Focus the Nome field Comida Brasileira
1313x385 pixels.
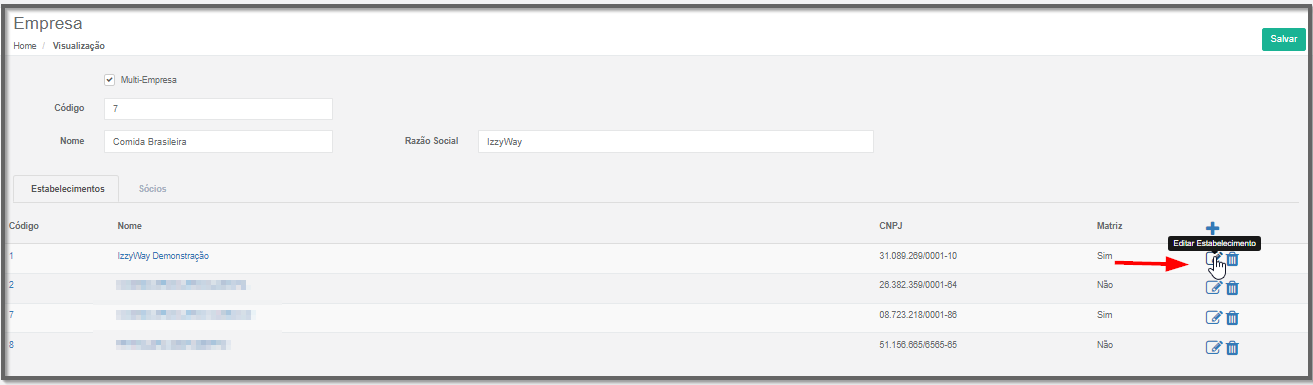click(218, 142)
